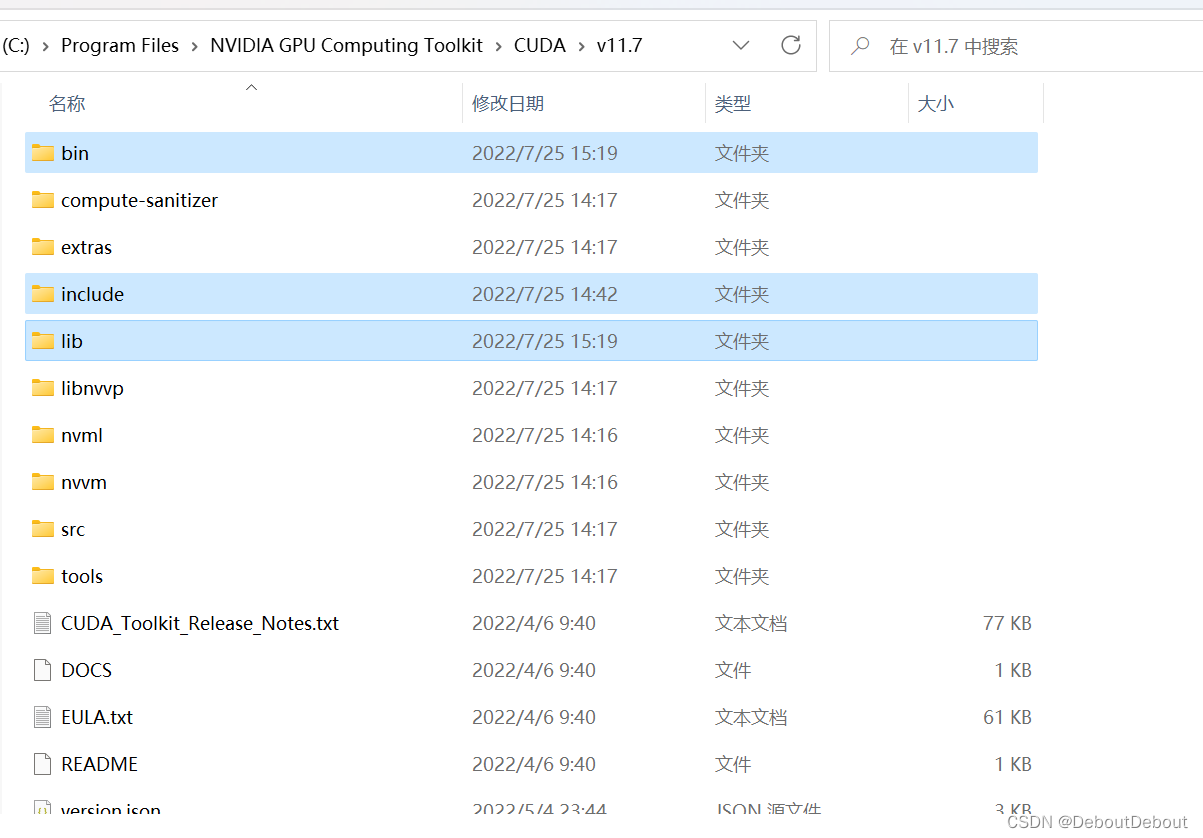The width and height of the screenshot is (1203, 838).
Task: Select the nvml folder icon
Action: click(42, 435)
